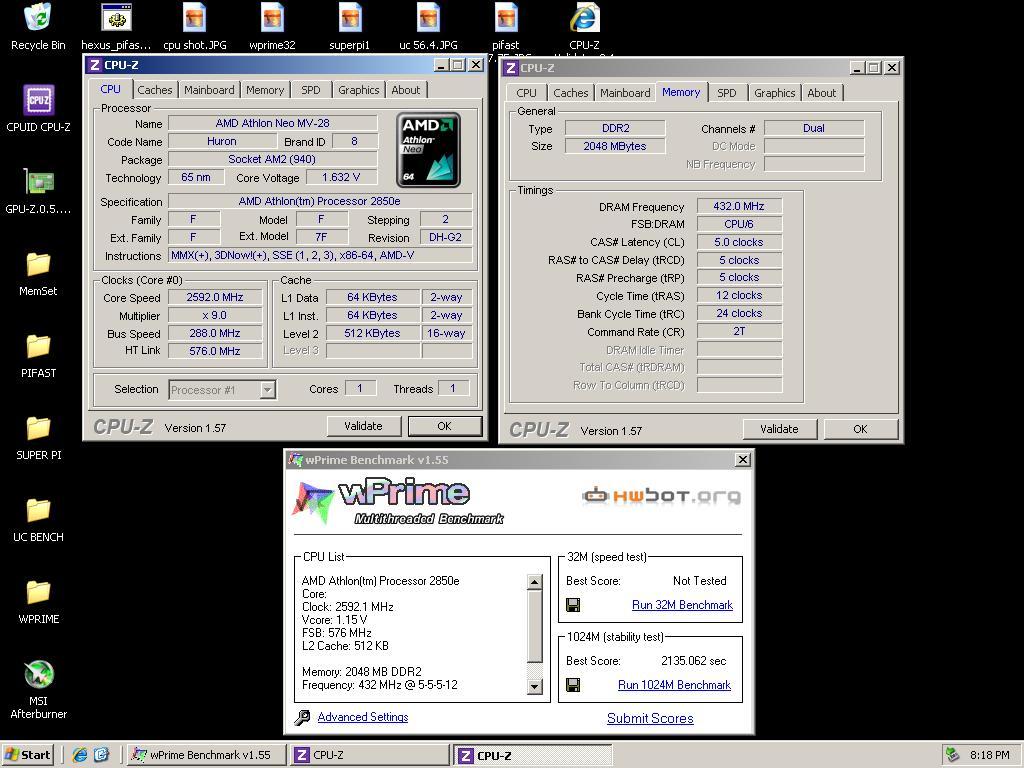Click the active second CPU-Z taskbar button
Viewport: 1024px width, 768px height.
[x=533, y=756]
